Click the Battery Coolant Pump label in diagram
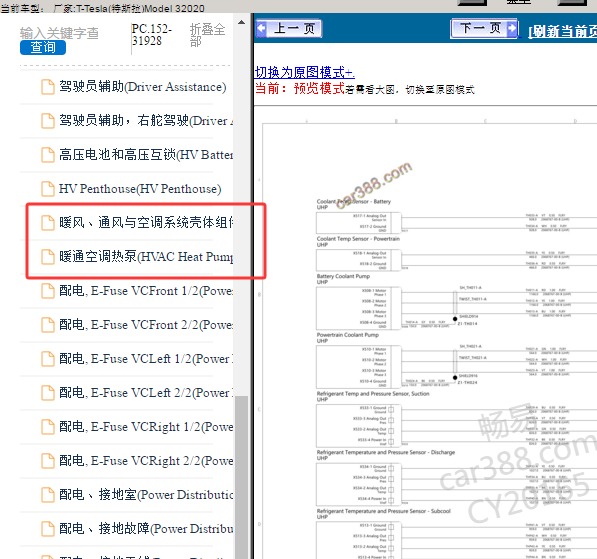Screen dimensions: 597x559 pyautogui.click(x=343, y=276)
